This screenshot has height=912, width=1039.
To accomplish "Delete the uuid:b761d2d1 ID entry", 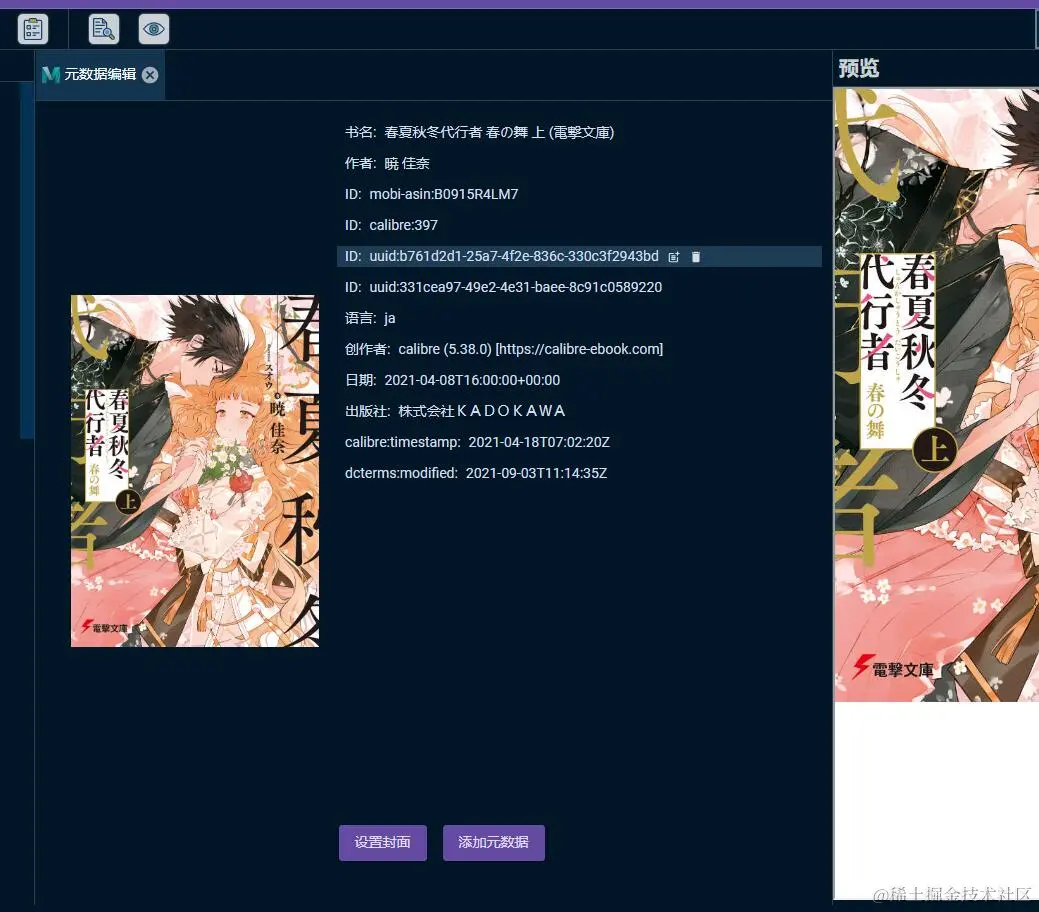I will (696, 257).
